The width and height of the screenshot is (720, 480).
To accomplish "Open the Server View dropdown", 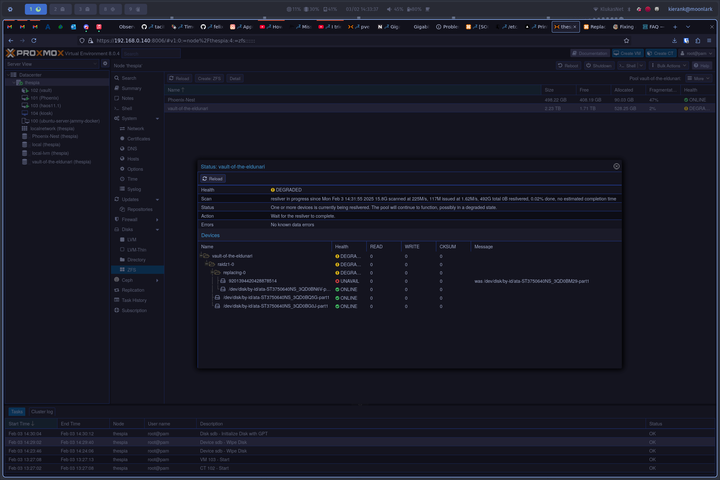I will (50, 63).
